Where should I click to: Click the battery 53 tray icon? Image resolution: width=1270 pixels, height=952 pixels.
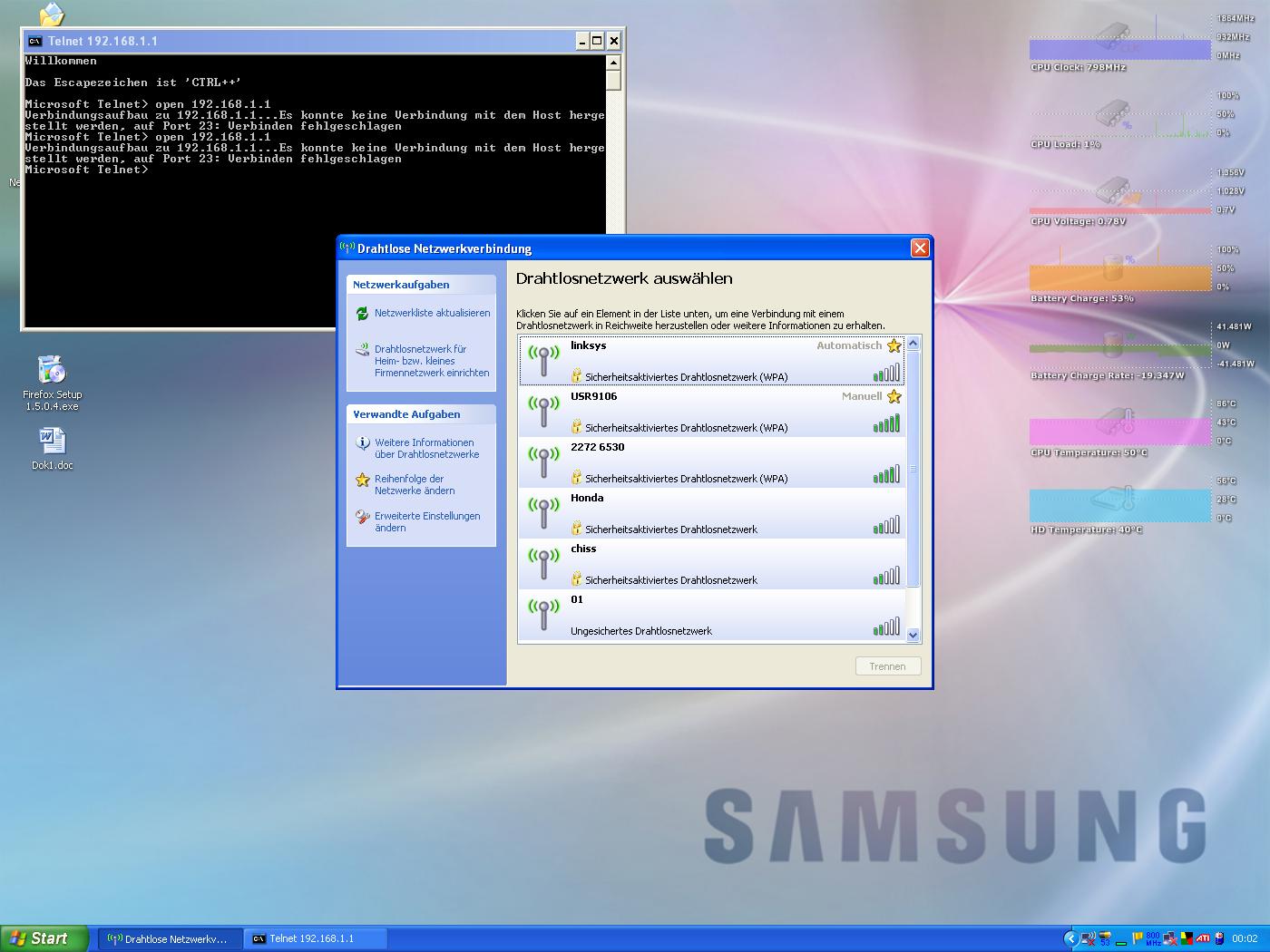(x=1105, y=938)
